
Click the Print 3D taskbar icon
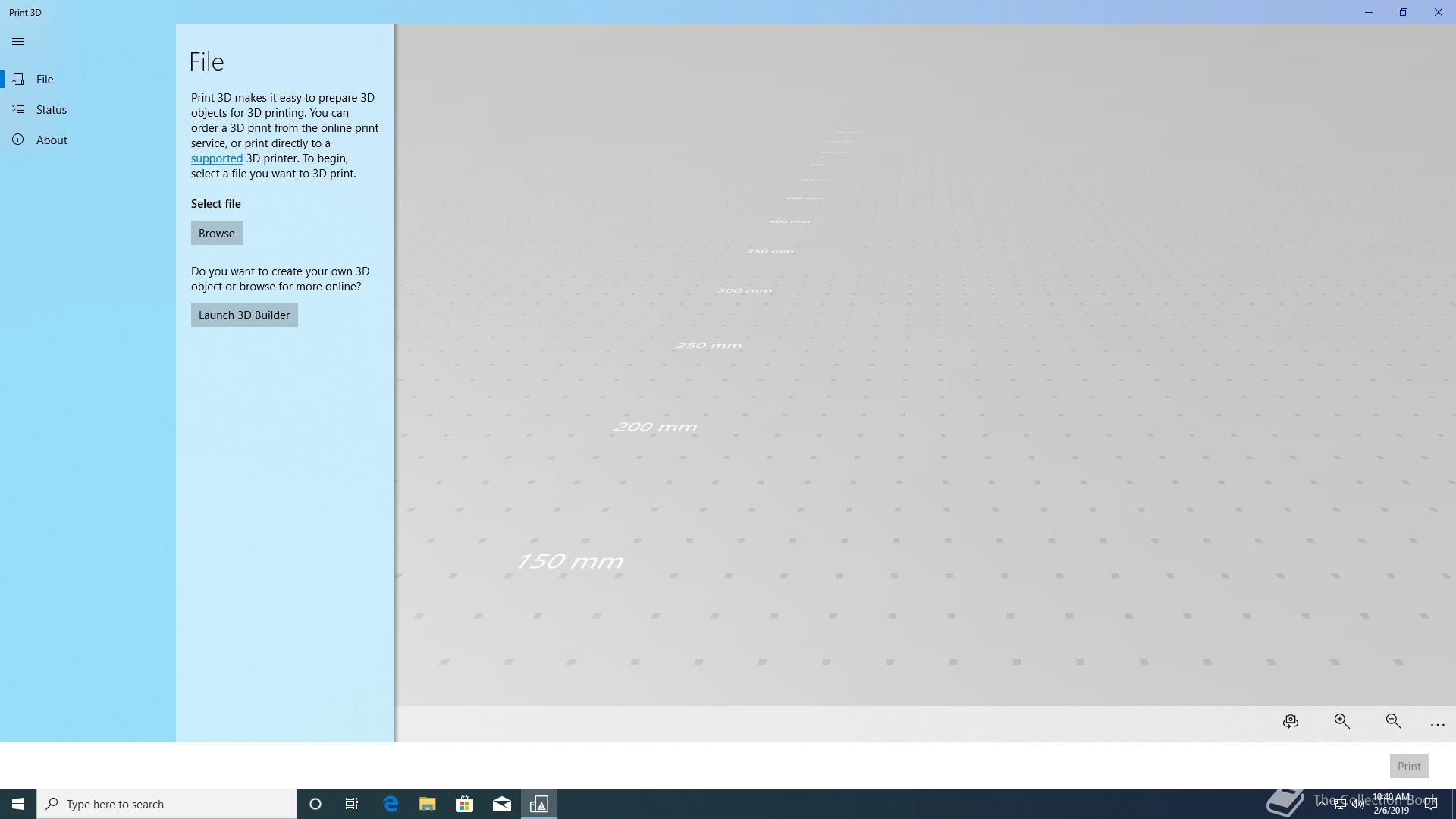pyautogui.click(x=539, y=804)
